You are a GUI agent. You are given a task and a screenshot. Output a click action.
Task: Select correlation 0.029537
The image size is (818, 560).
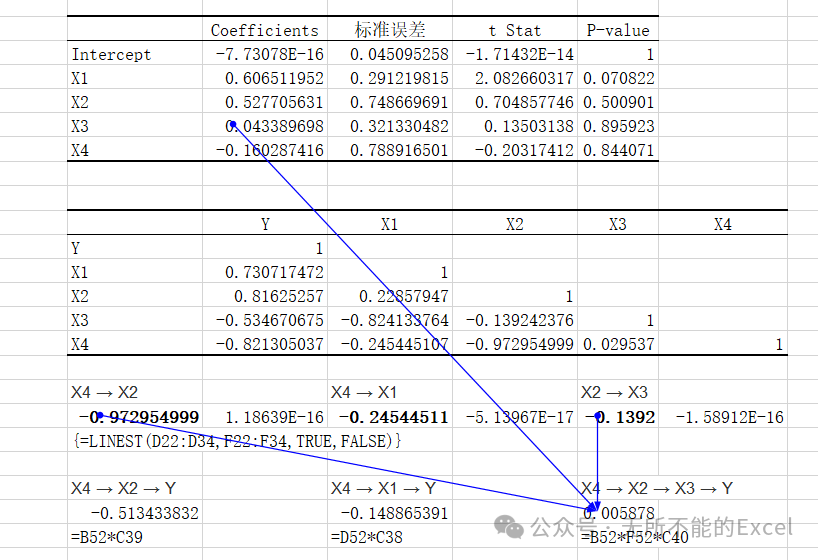click(618, 344)
